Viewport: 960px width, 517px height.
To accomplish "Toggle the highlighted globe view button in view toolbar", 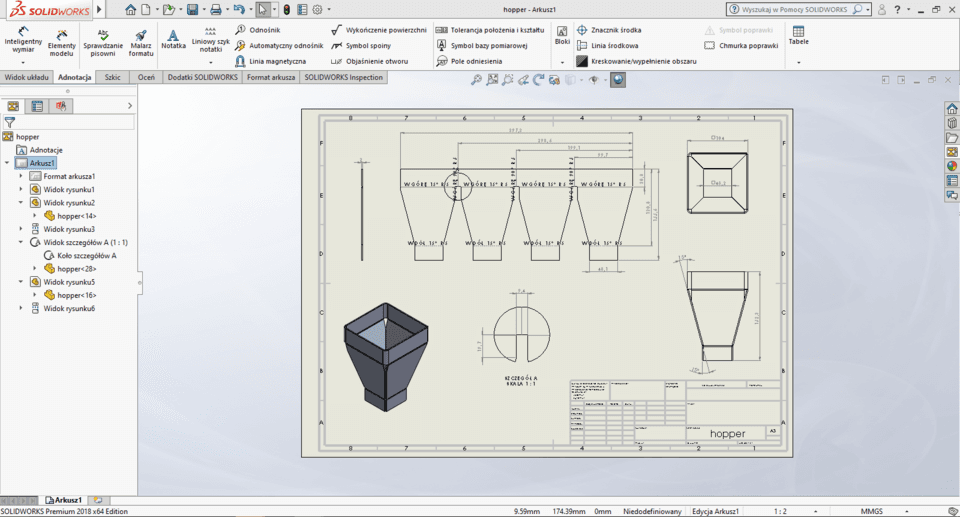I will coord(618,79).
